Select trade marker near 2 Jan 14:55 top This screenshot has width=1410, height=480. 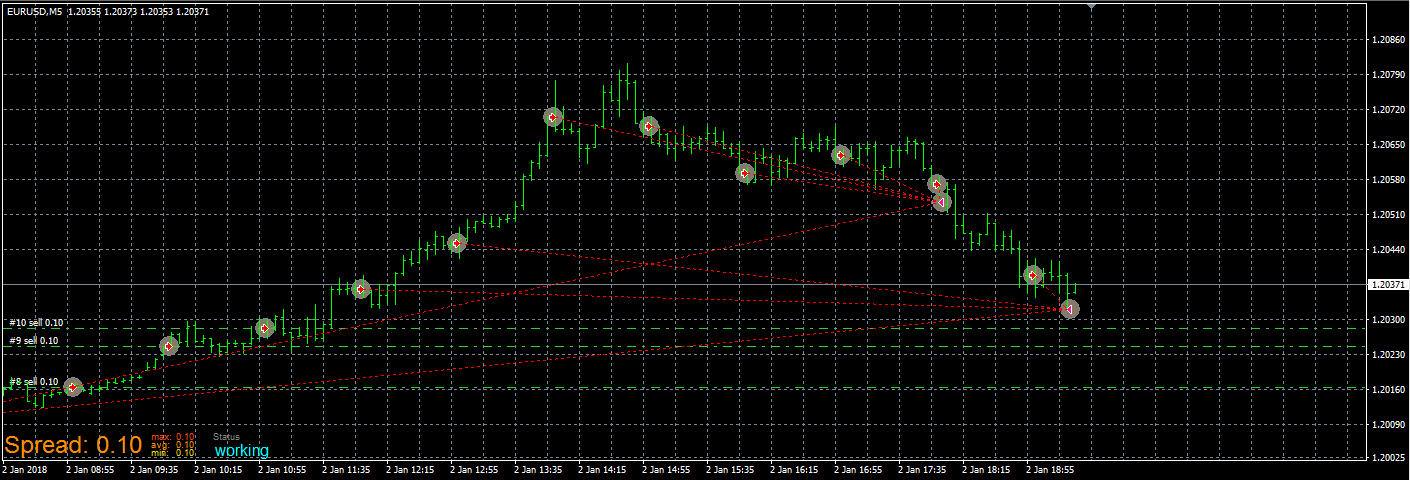(x=649, y=126)
